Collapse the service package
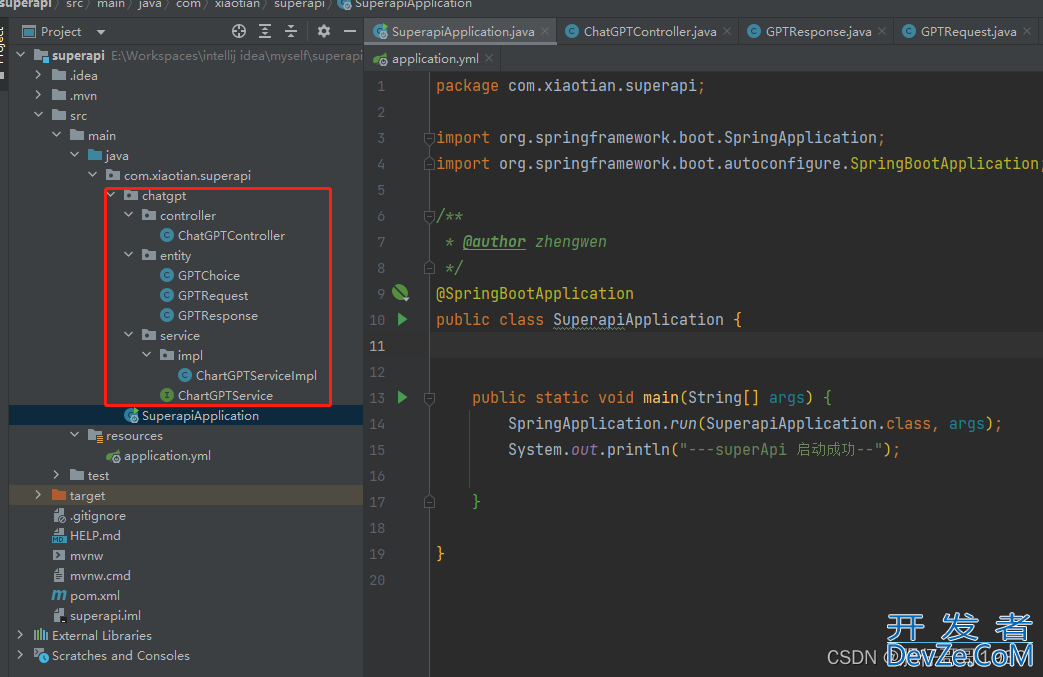1043x677 pixels. click(x=129, y=335)
